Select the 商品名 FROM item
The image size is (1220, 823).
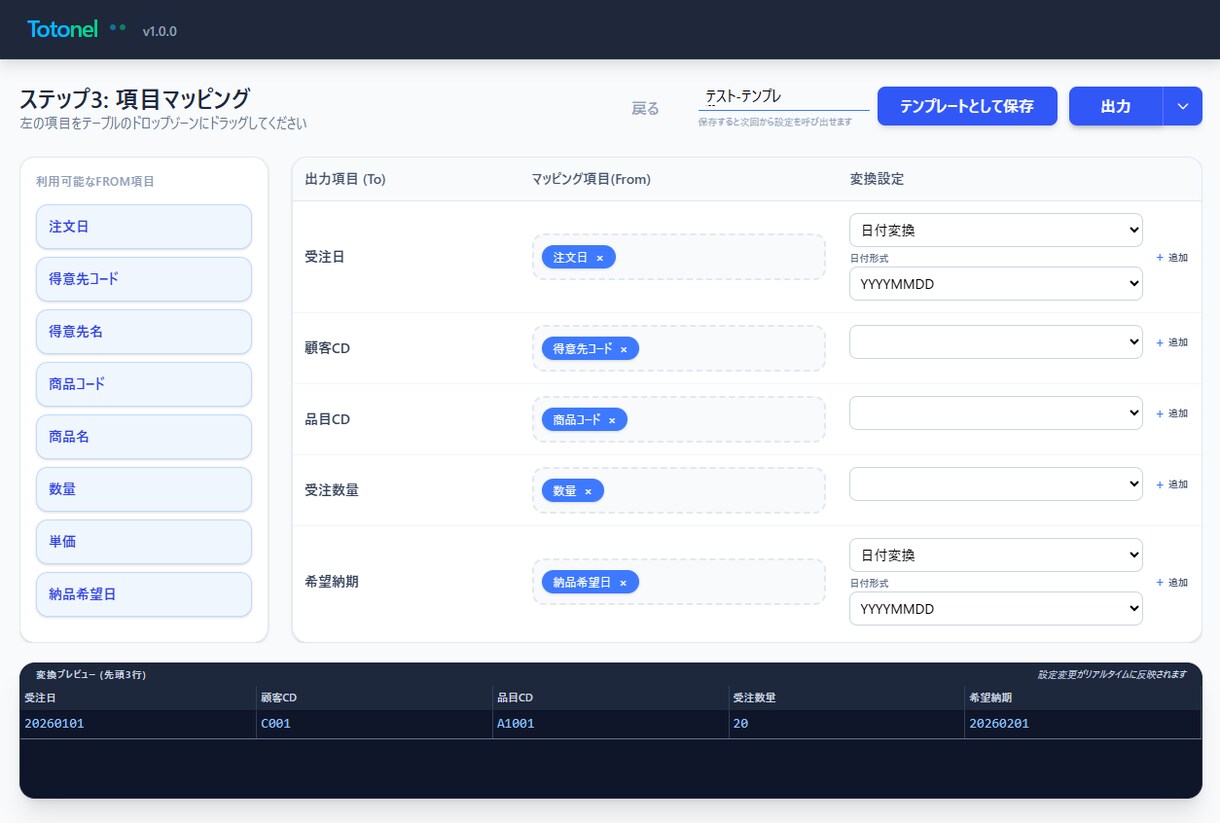click(144, 437)
